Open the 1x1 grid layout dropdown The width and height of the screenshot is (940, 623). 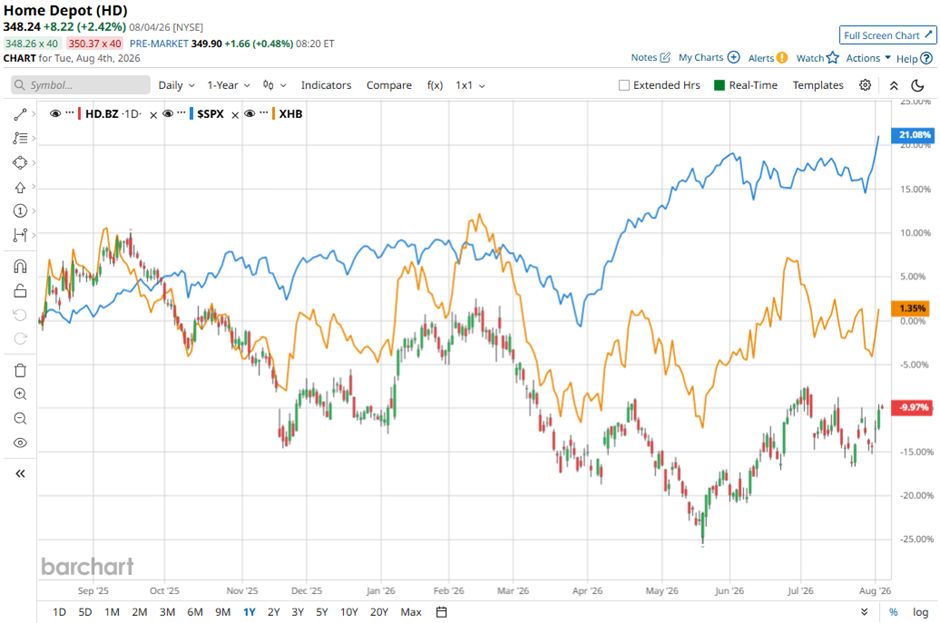click(470, 85)
